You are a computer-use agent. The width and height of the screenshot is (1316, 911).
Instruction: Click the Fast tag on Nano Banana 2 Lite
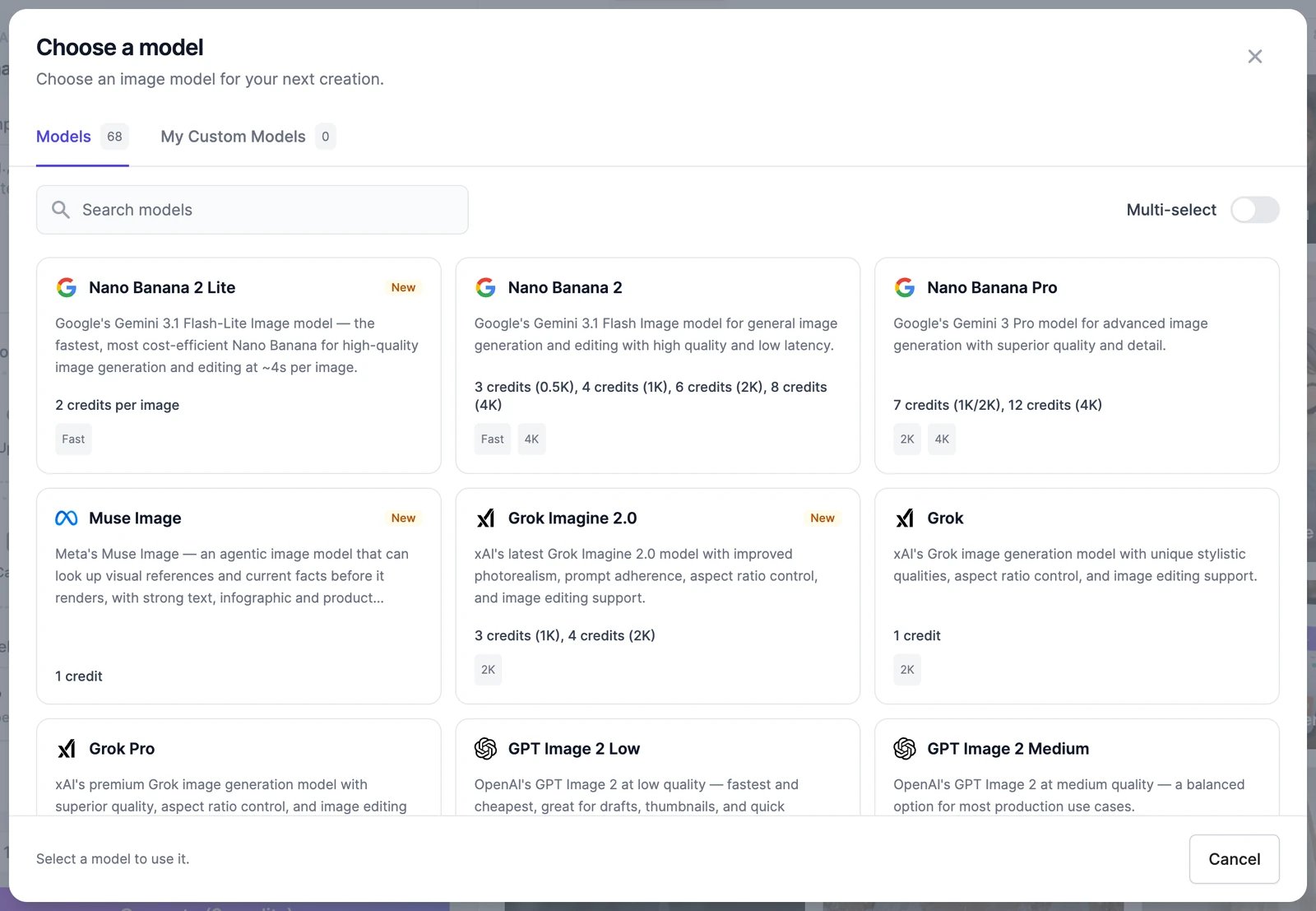[73, 439]
